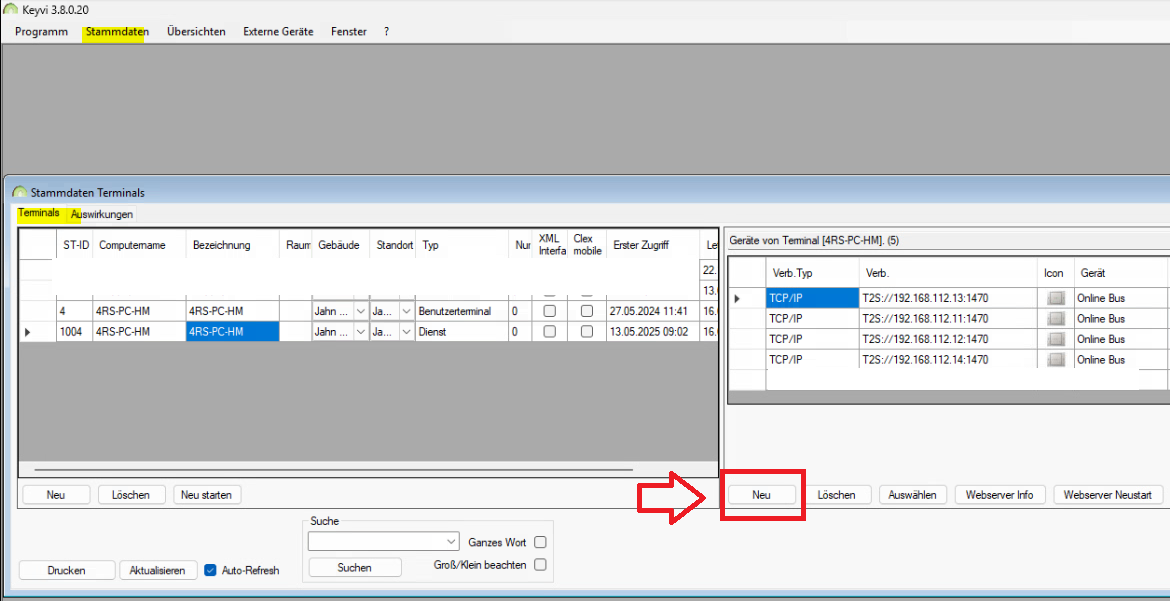
Task: Click row selector arrow for terminal 1004
Action: click(28, 331)
